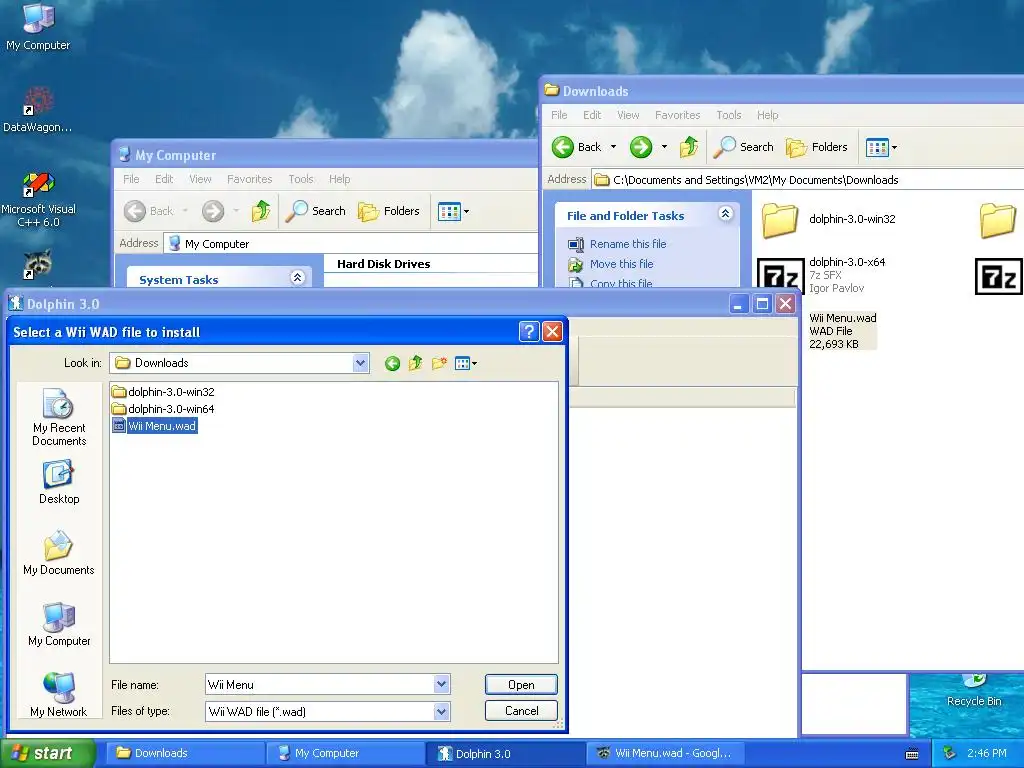The image size is (1024, 768).
Task: Expand the File name dropdown arrow
Action: (441, 684)
